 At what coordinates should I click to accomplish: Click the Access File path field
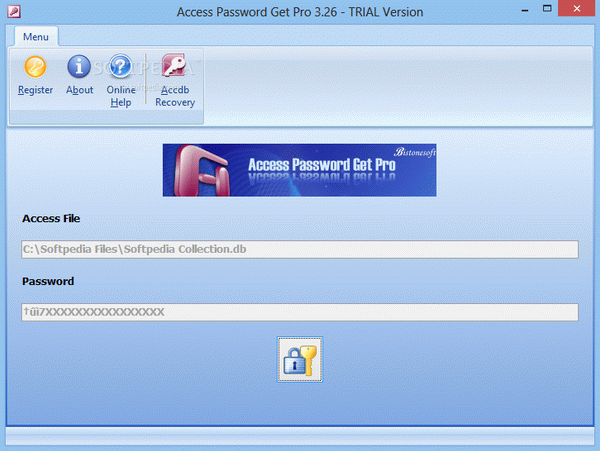point(300,249)
